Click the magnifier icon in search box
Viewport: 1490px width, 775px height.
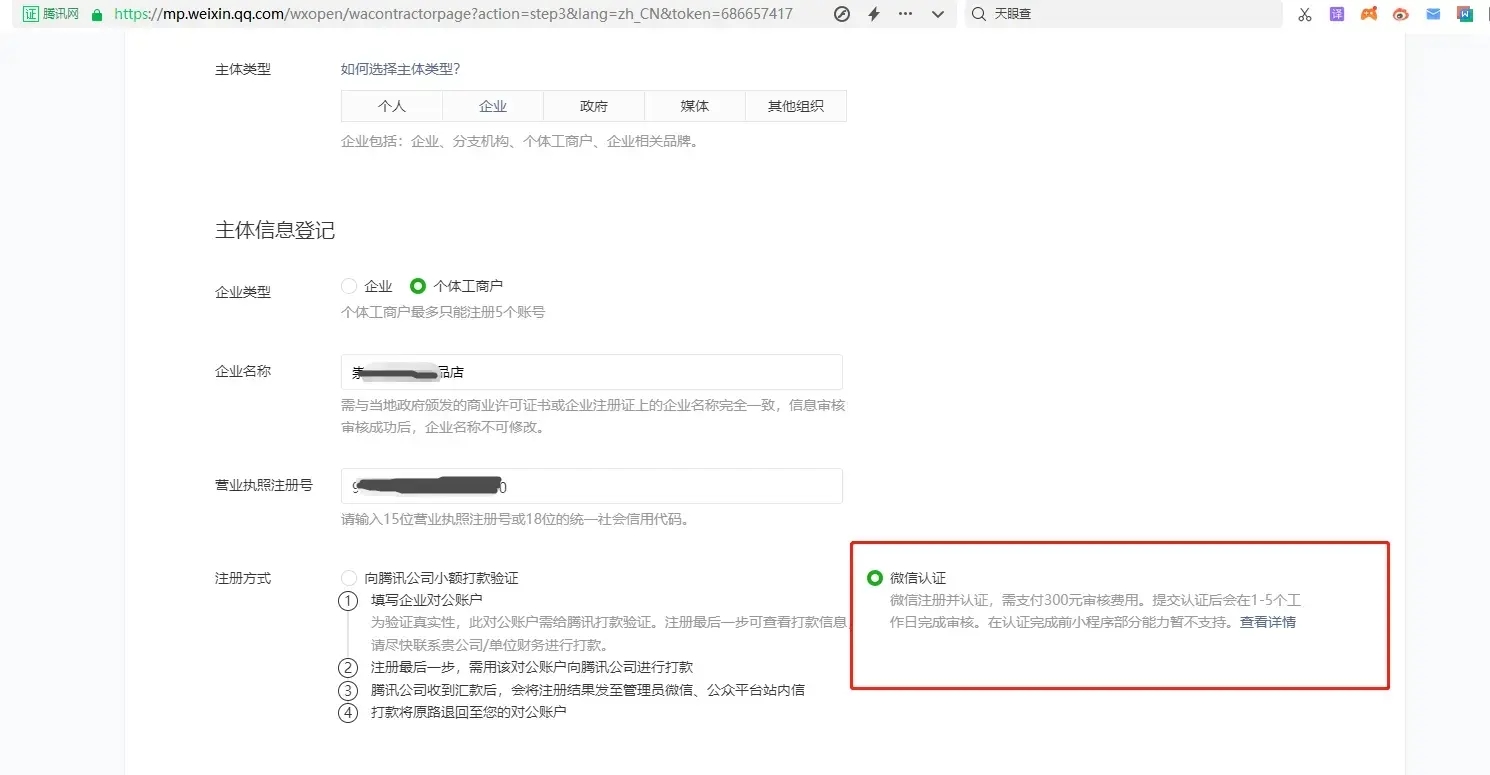tap(978, 15)
